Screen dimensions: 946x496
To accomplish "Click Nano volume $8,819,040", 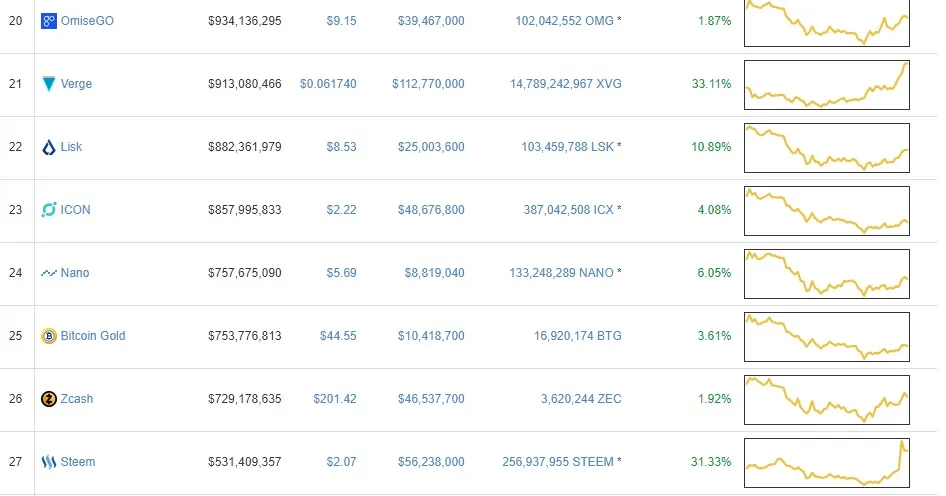I will 434,273.
